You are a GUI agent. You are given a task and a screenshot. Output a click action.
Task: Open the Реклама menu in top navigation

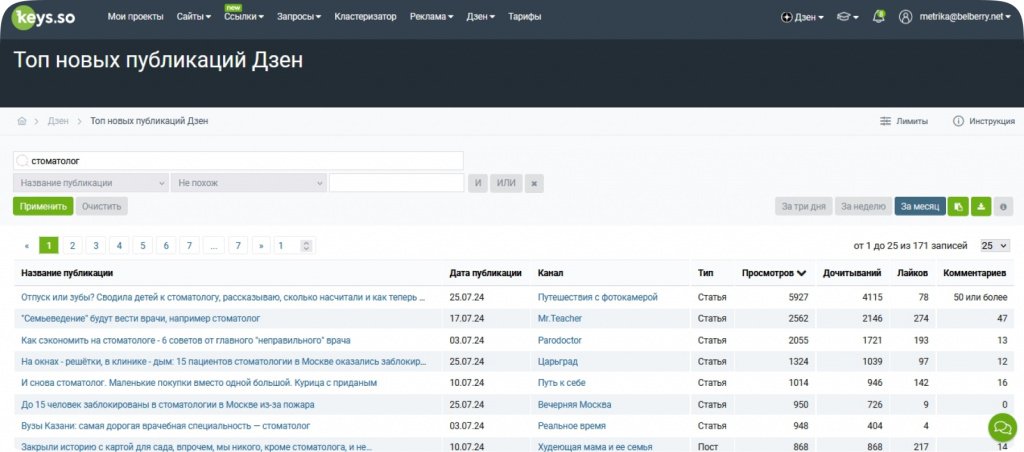coord(431,17)
